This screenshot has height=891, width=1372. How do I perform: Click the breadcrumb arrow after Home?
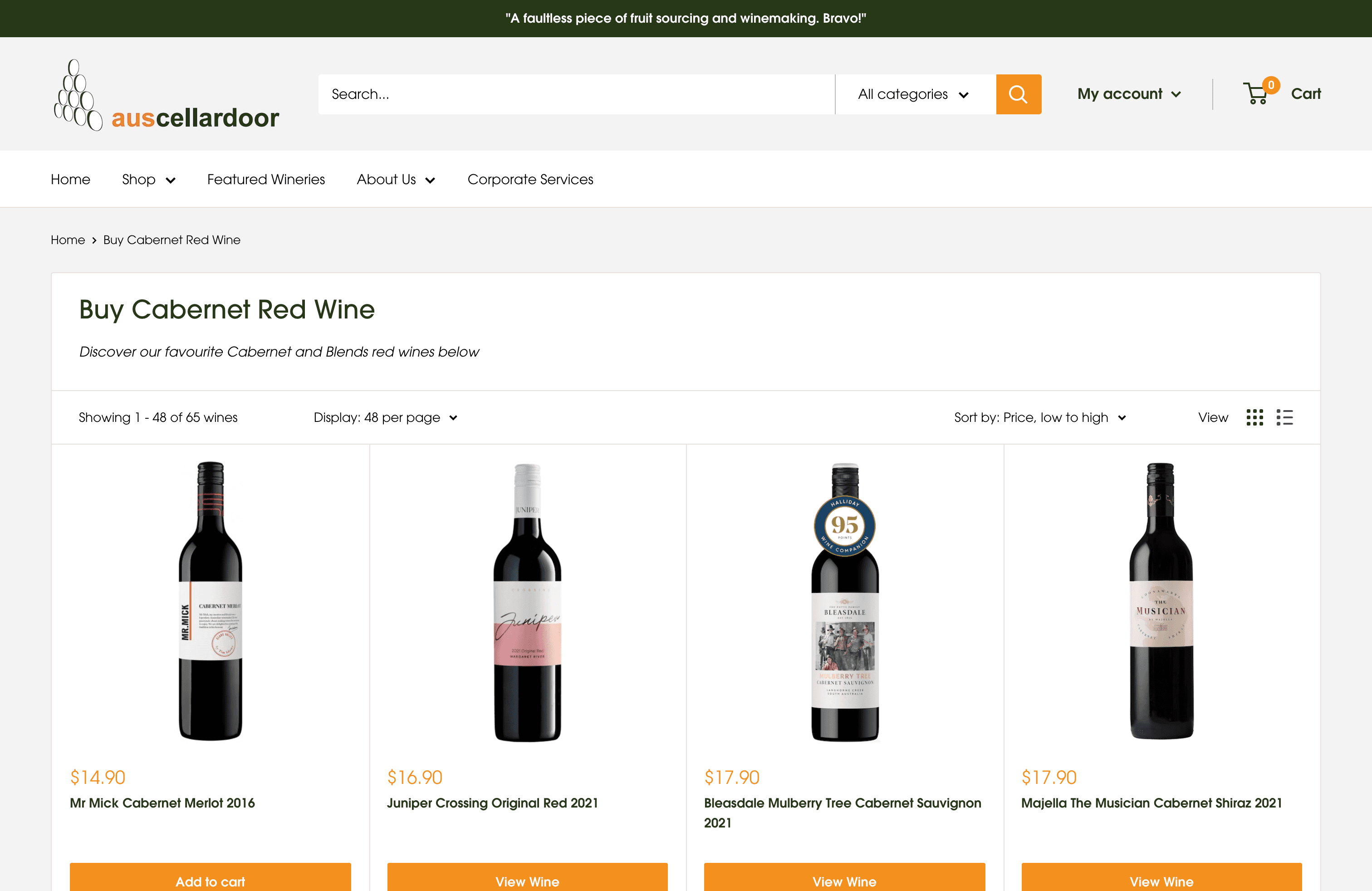coord(93,240)
